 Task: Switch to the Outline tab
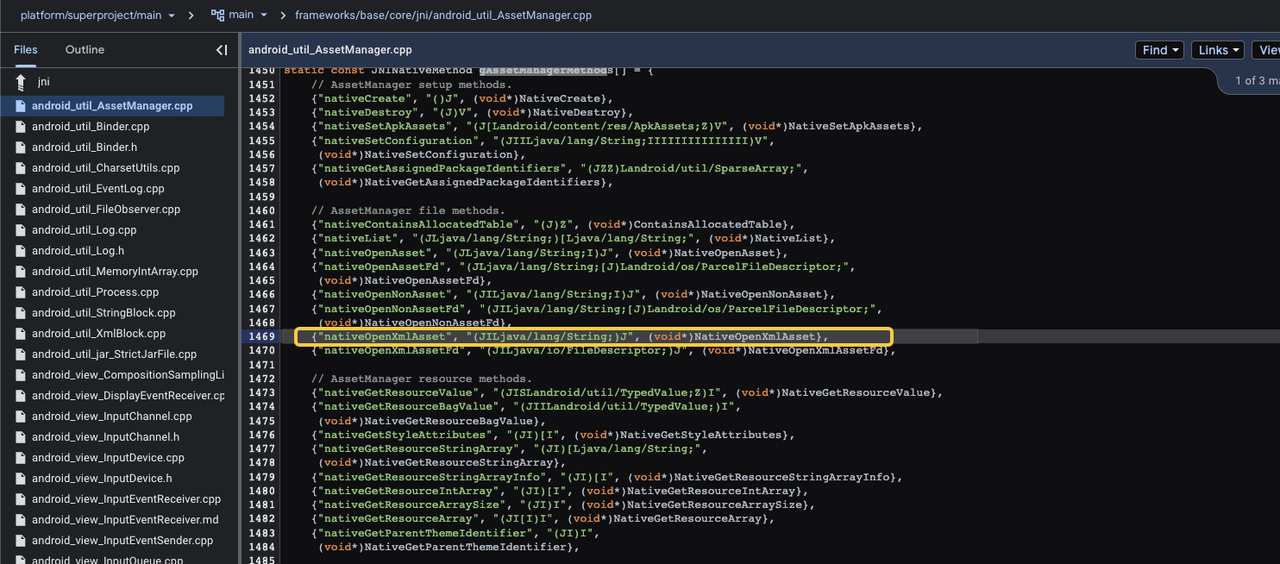point(85,50)
